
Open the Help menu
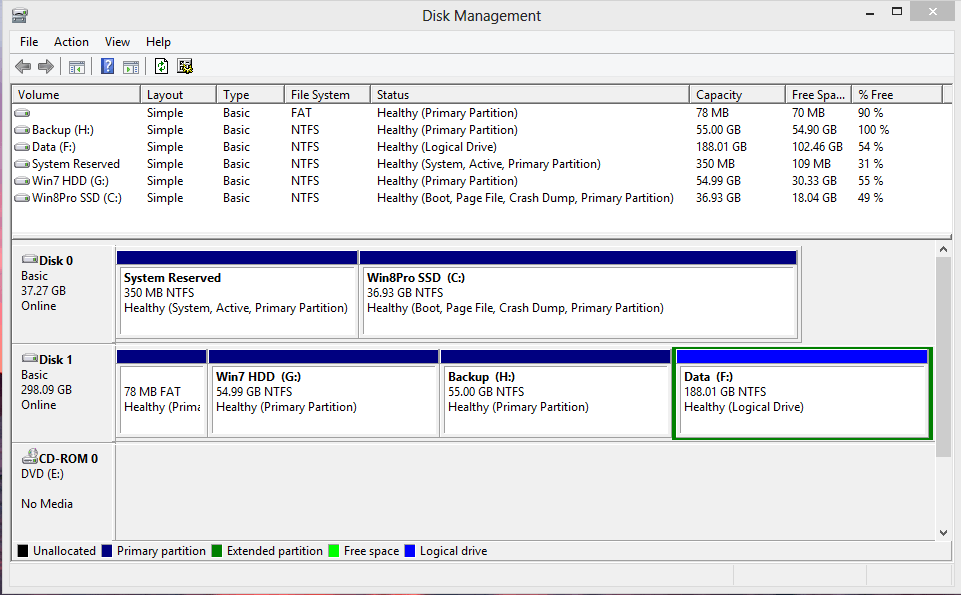[158, 42]
